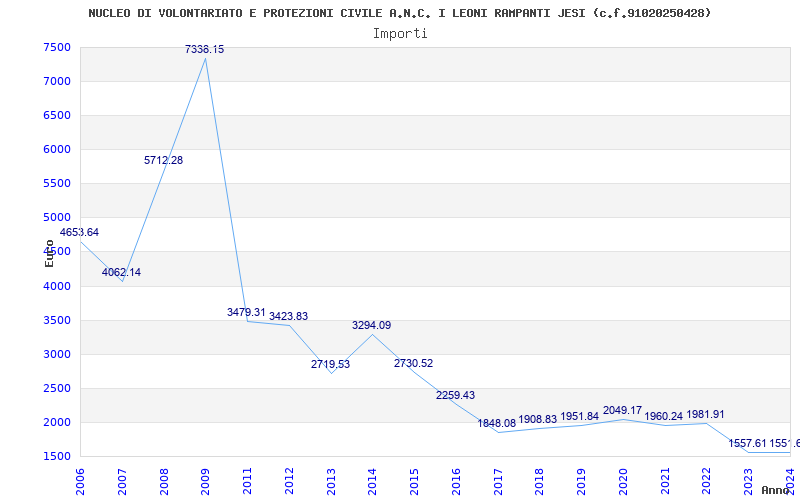Select the 2049.17 data label
Image resolution: width=800 pixels, height=500 pixels.
[x=622, y=410]
